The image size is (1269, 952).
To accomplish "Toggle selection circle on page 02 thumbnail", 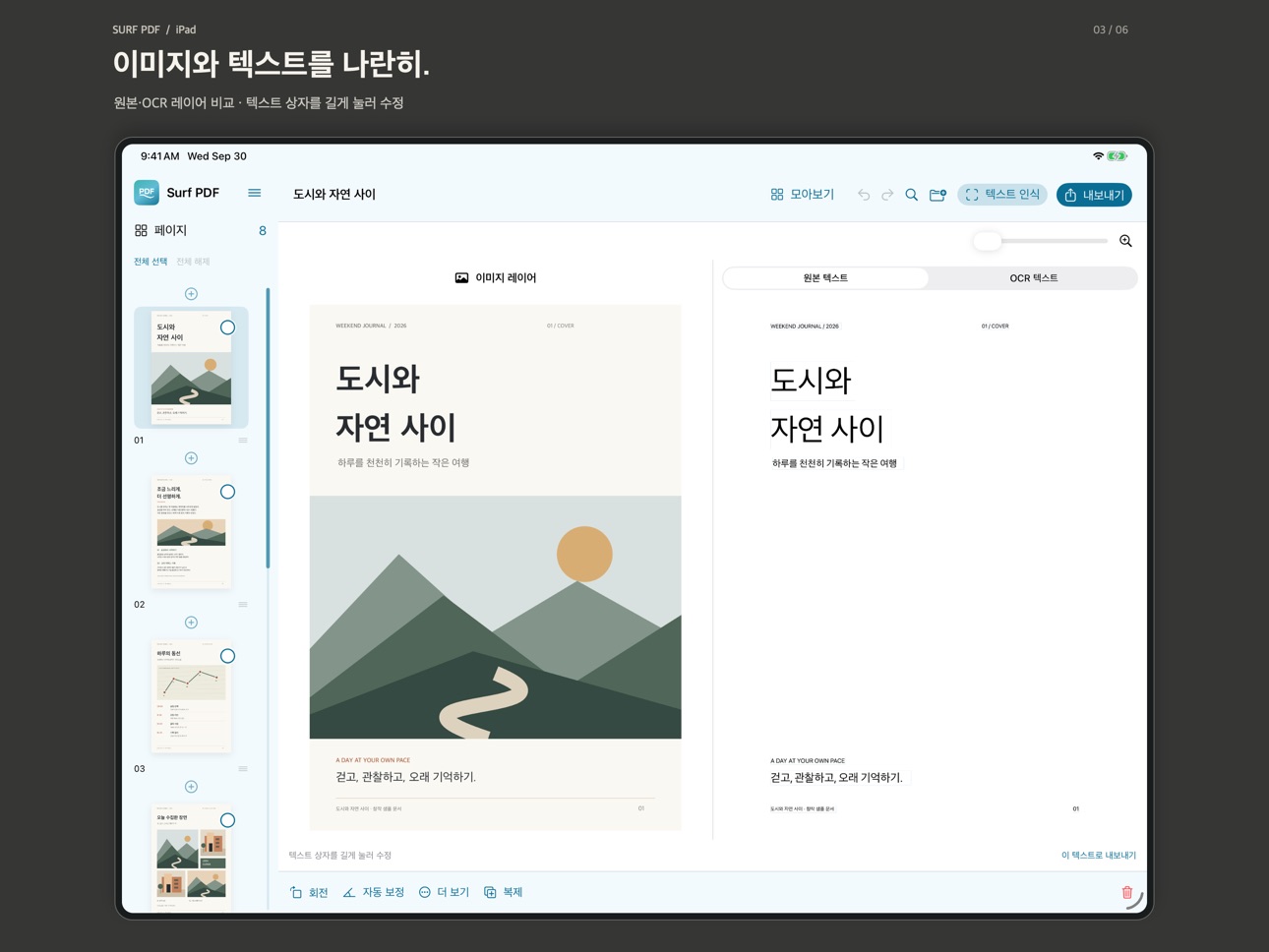I will click(x=228, y=492).
